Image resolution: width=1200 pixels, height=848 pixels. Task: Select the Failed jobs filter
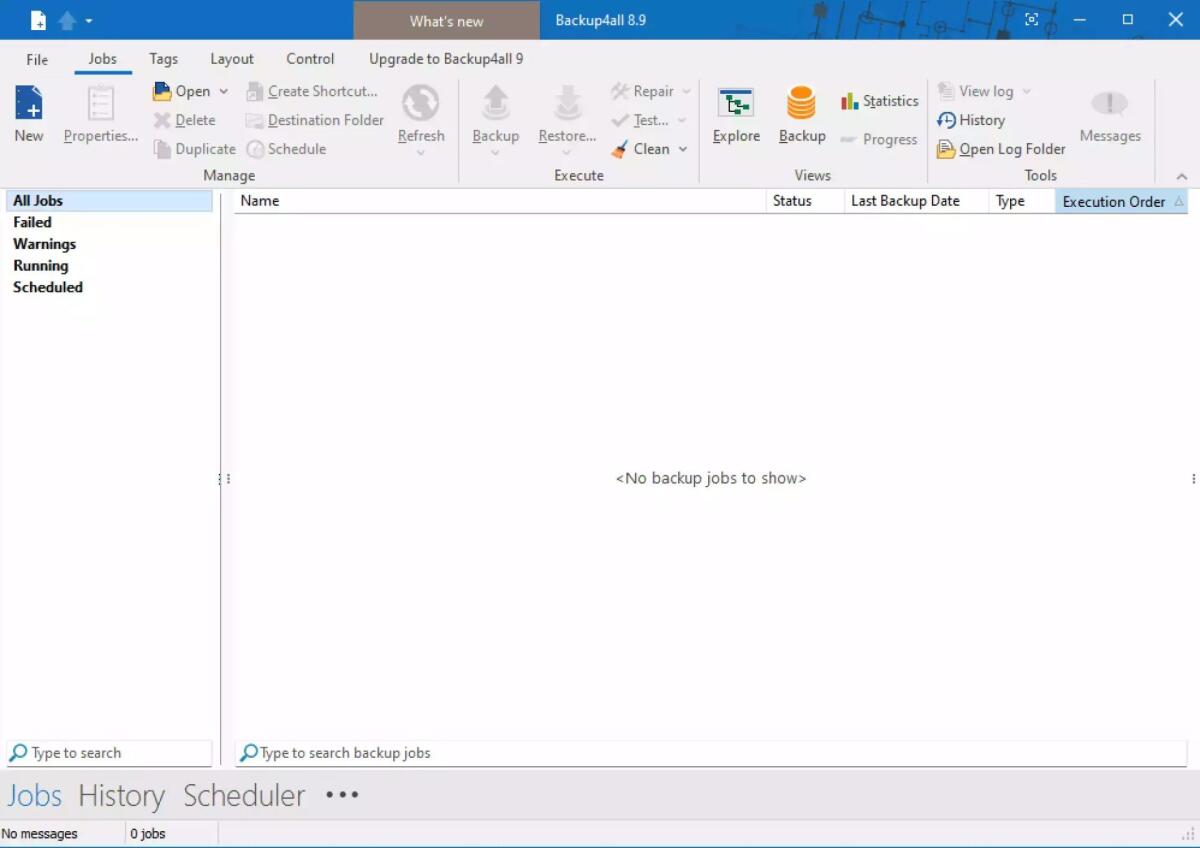coord(32,222)
